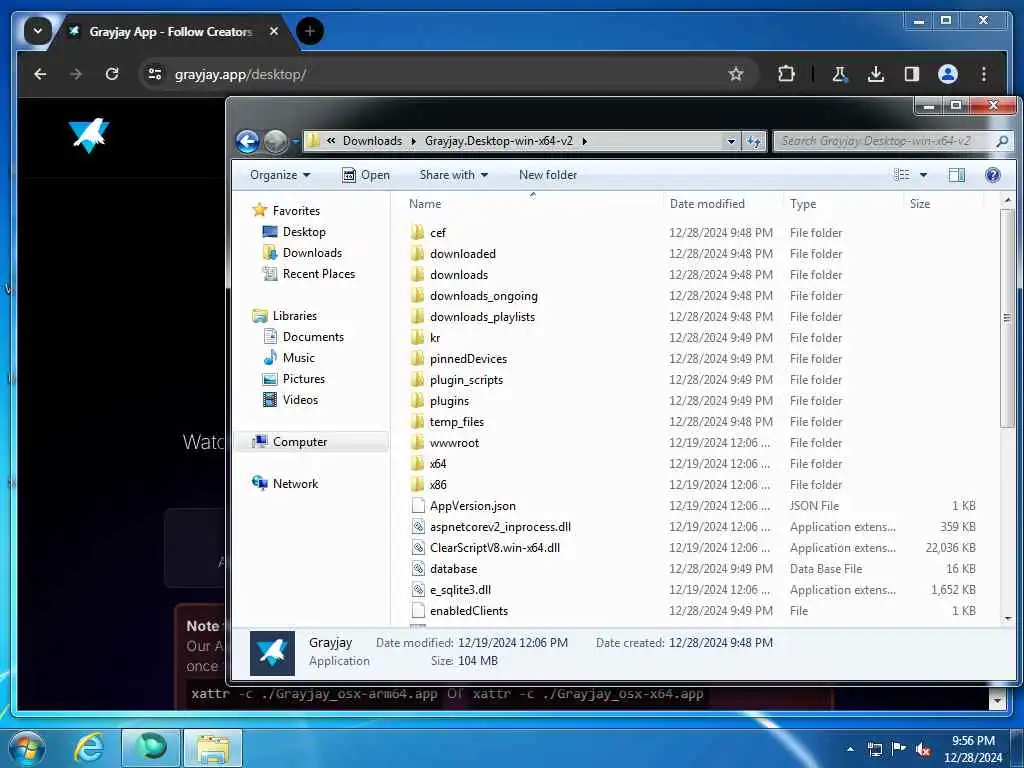
Task: Click the change view icon in Explorer
Action: (902, 174)
